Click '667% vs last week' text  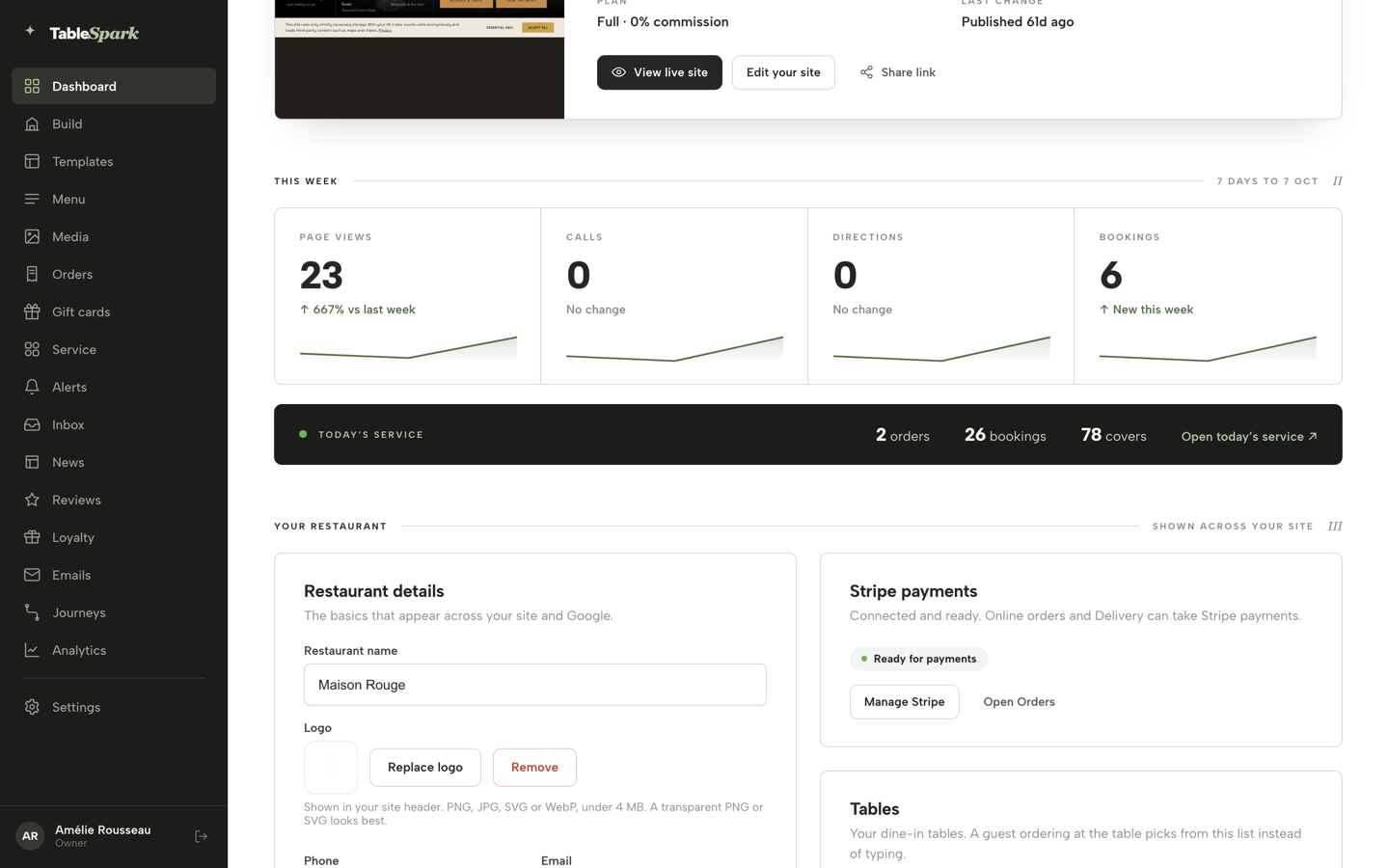point(358,310)
